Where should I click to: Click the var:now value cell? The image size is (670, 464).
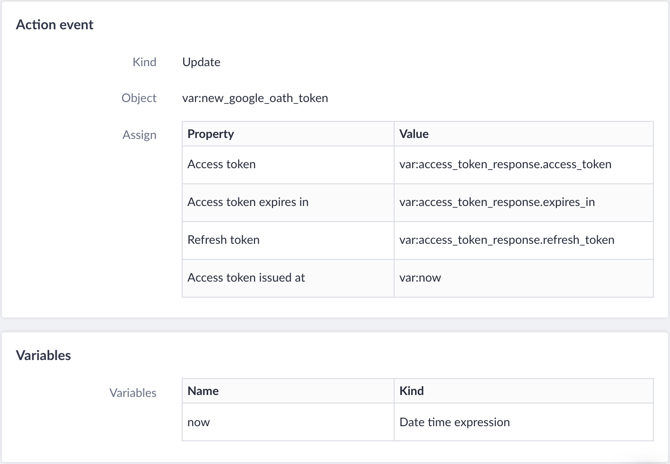pos(523,278)
